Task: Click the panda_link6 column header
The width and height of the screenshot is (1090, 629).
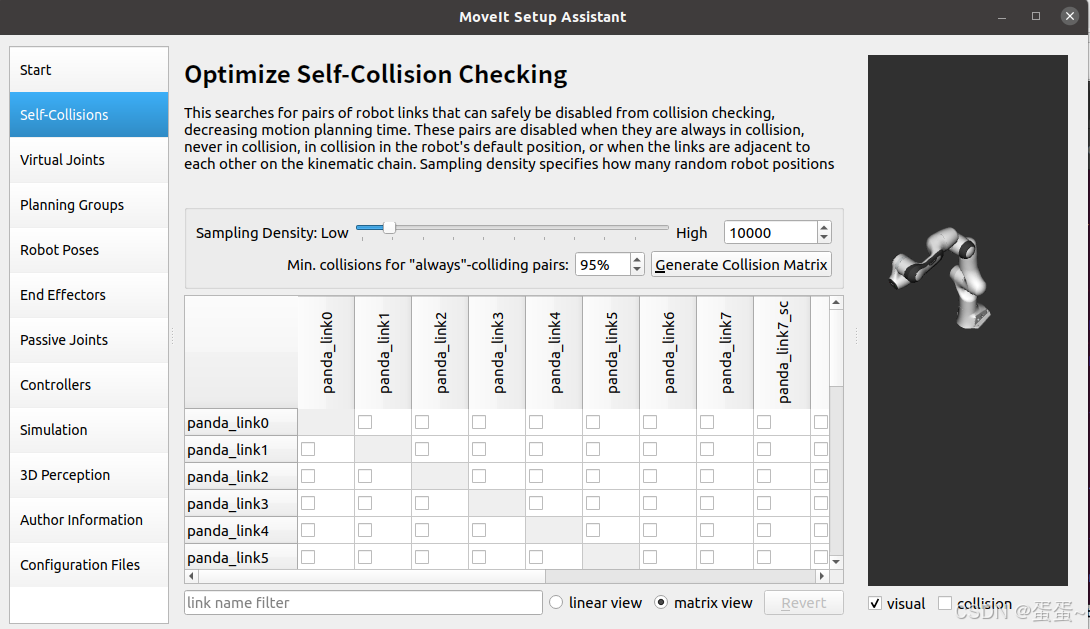Action: (x=669, y=352)
